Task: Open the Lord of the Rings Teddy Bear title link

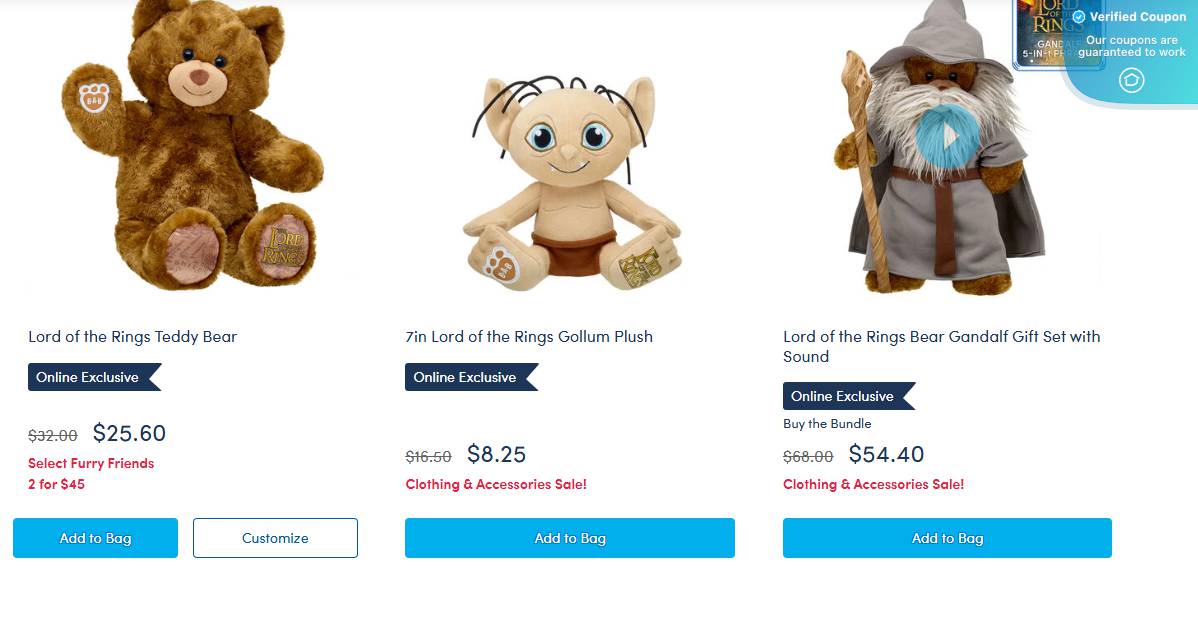Action: pos(133,336)
